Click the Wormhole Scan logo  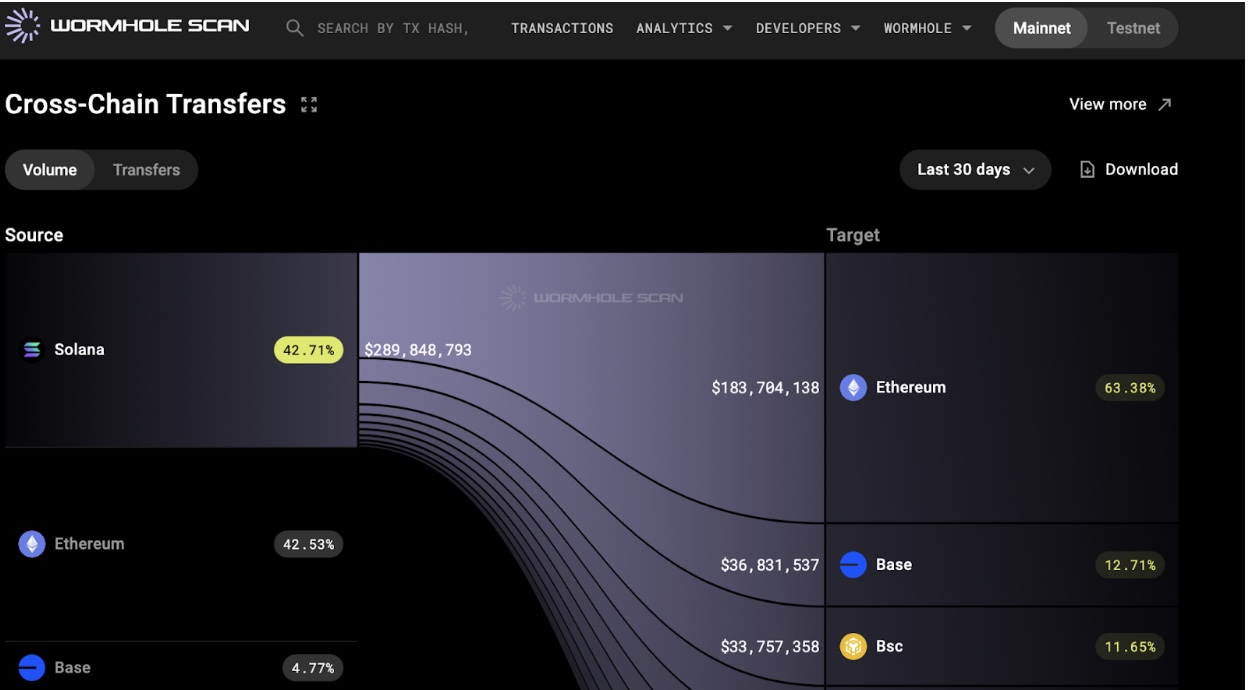127,27
